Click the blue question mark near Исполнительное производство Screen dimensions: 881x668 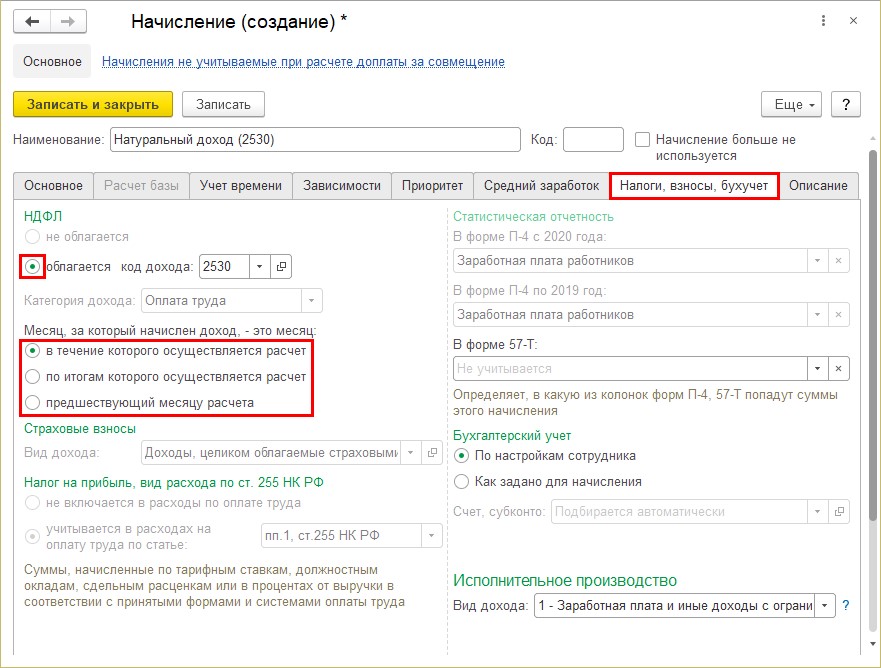[846, 606]
